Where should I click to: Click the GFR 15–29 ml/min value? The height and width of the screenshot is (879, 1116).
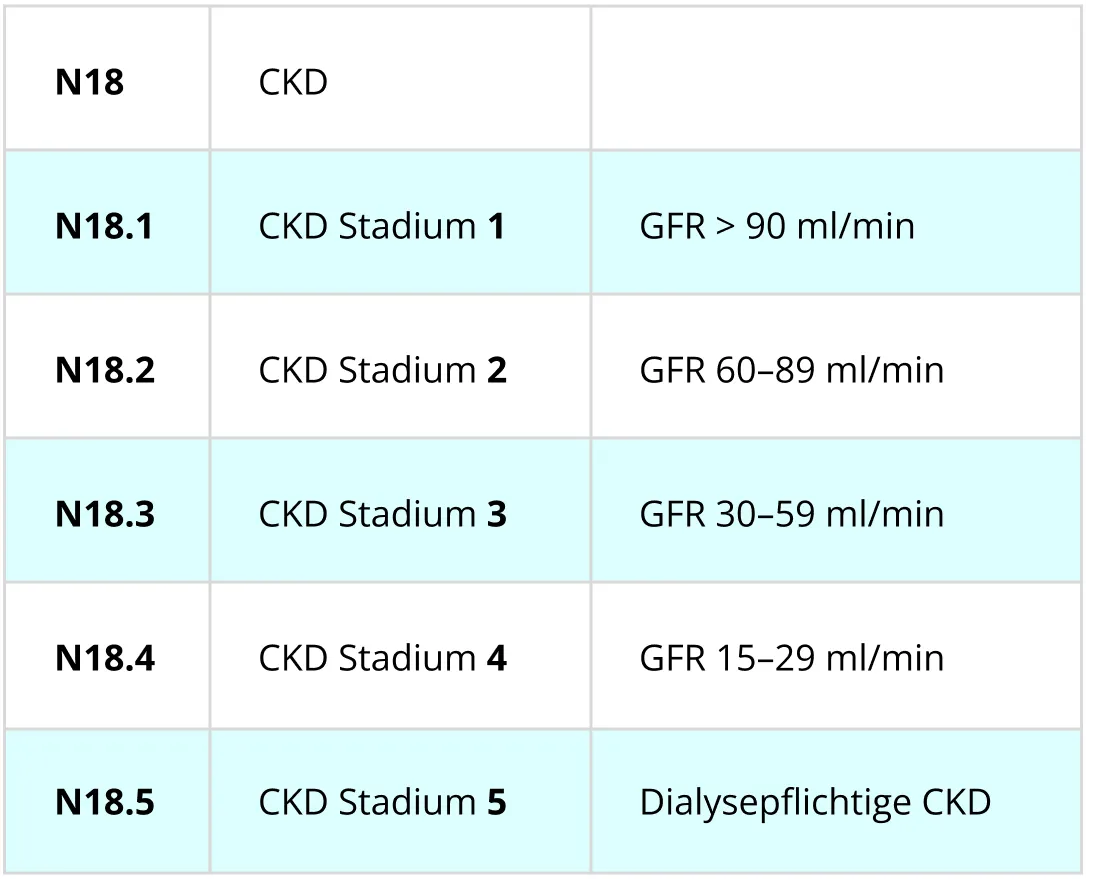tap(791, 659)
